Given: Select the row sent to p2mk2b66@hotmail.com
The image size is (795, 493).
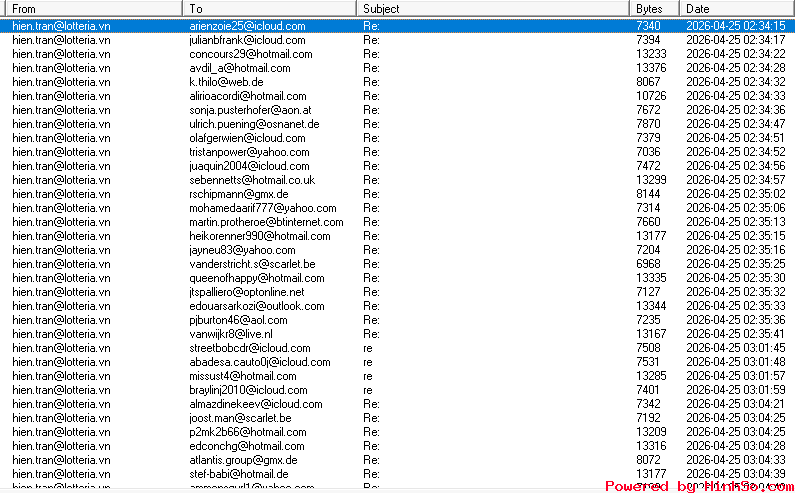Looking at the screenshot, I should (x=398, y=432).
